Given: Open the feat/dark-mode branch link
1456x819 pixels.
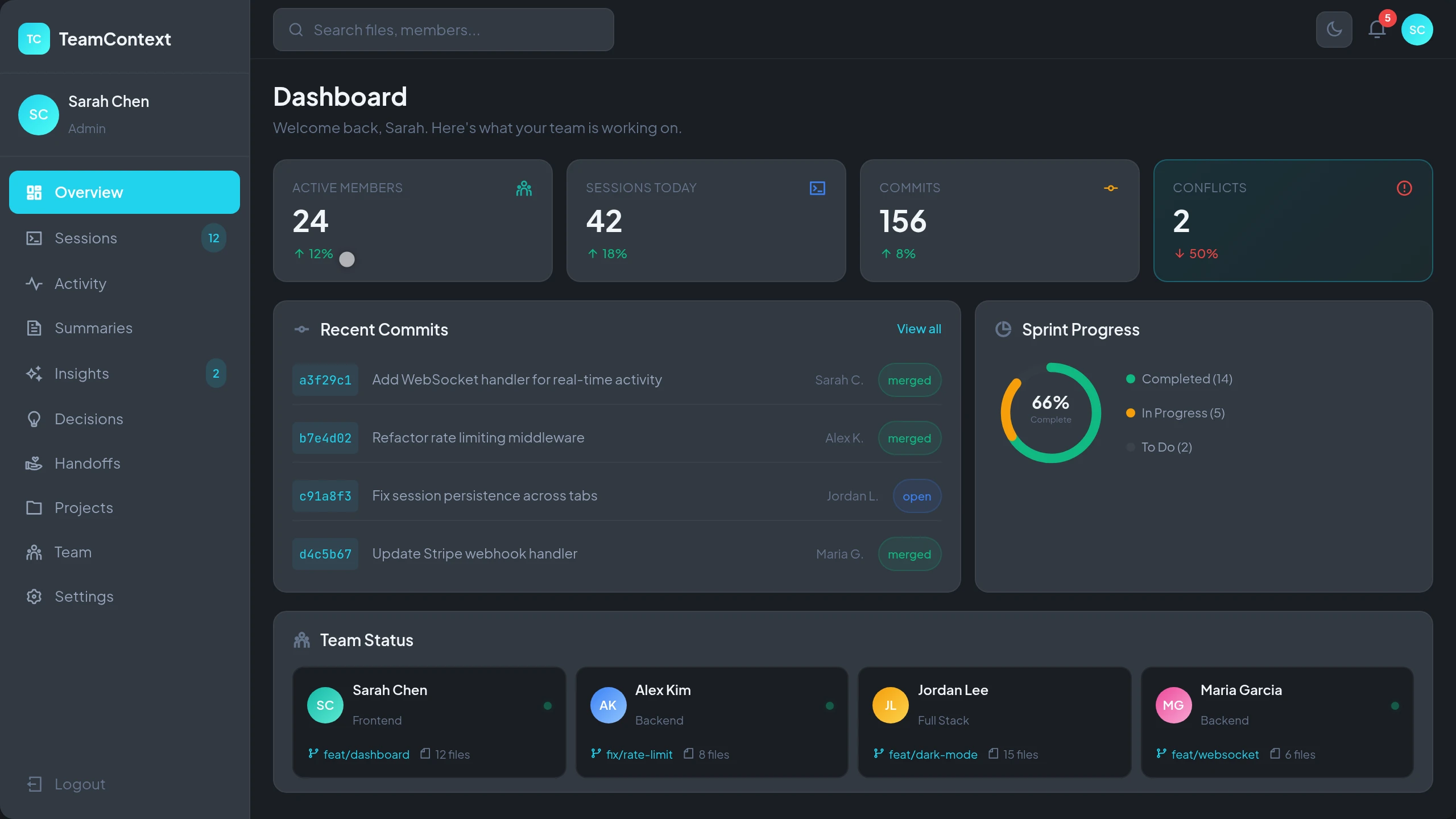Looking at the screenshot, I should (933, 754).
